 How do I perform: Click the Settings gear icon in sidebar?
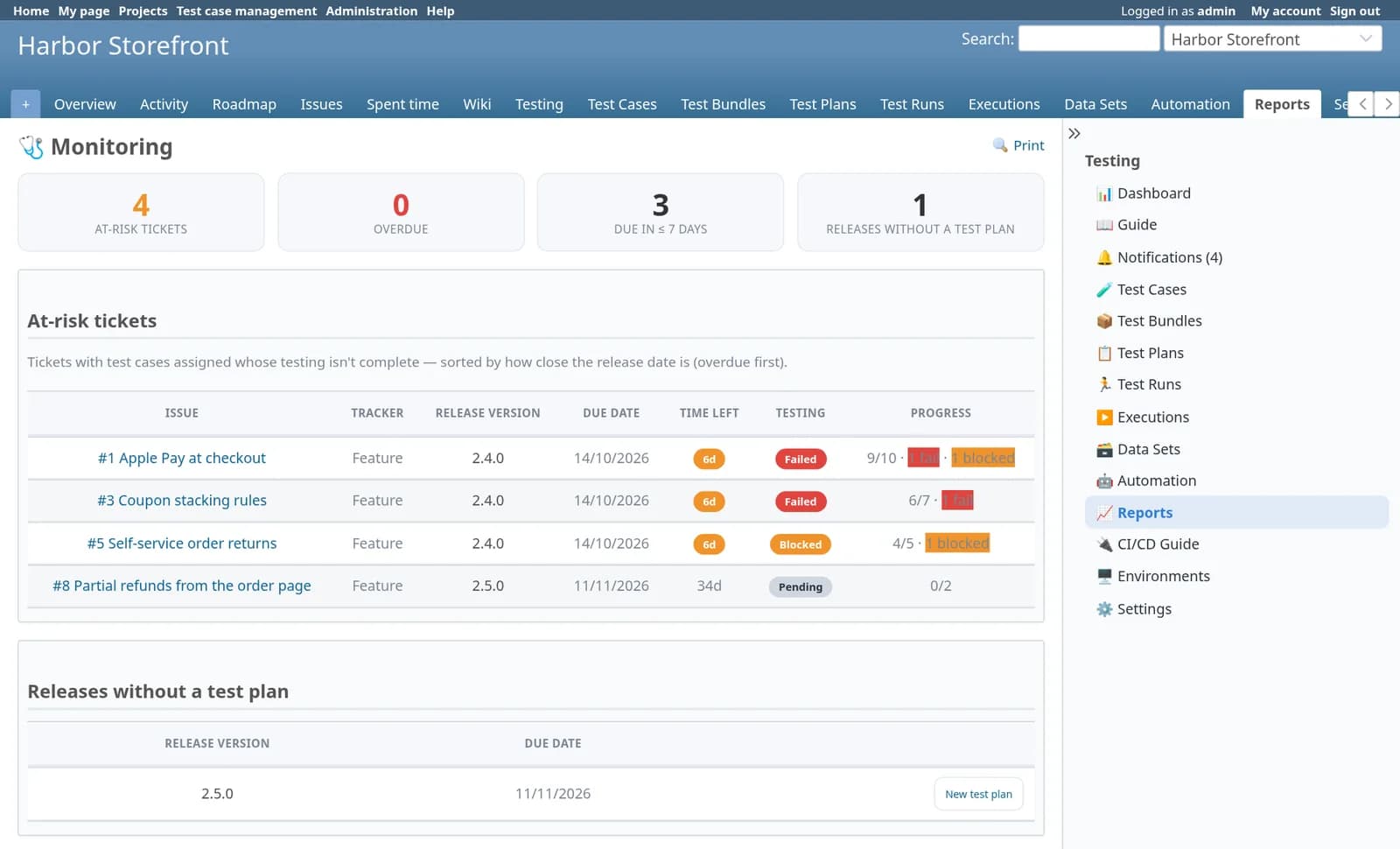click(x=1104, y=609)
